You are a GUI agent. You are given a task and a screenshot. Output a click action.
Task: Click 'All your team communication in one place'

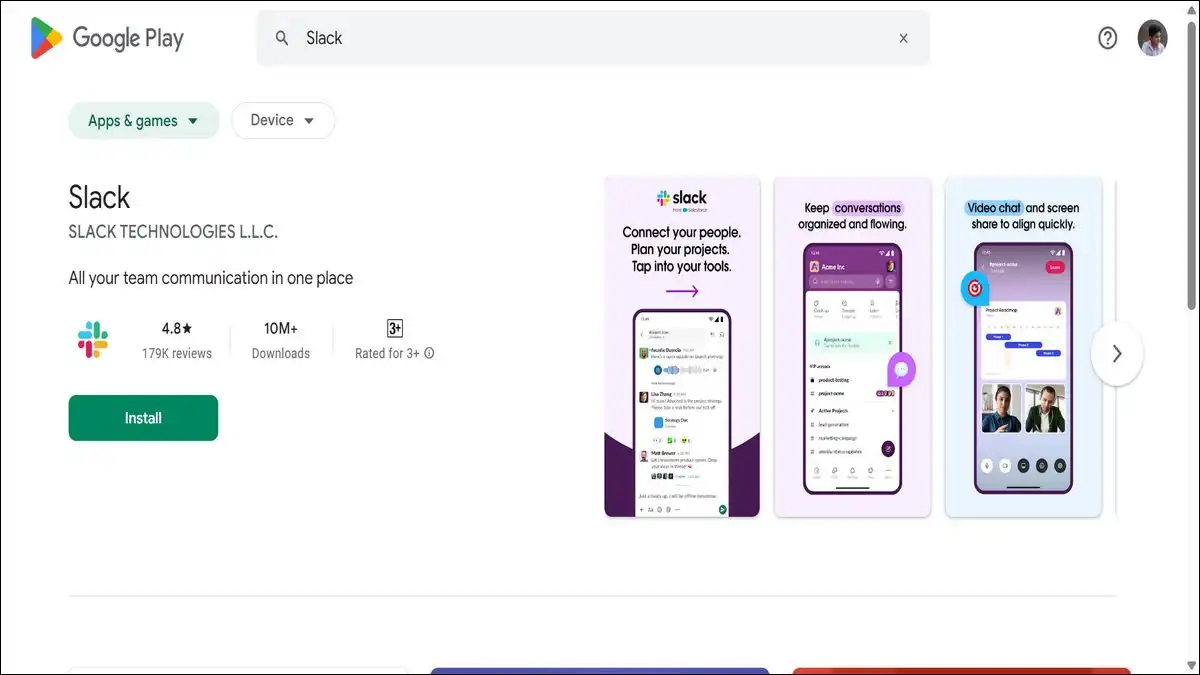tap(211, 278)
